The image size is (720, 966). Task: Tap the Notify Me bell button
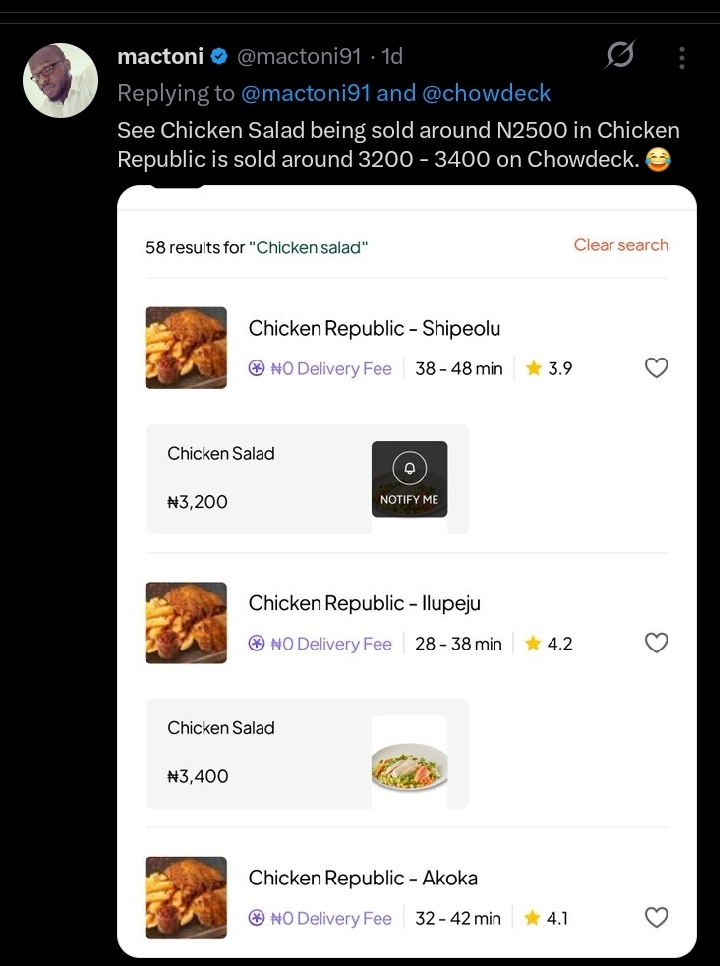point(410,479)
